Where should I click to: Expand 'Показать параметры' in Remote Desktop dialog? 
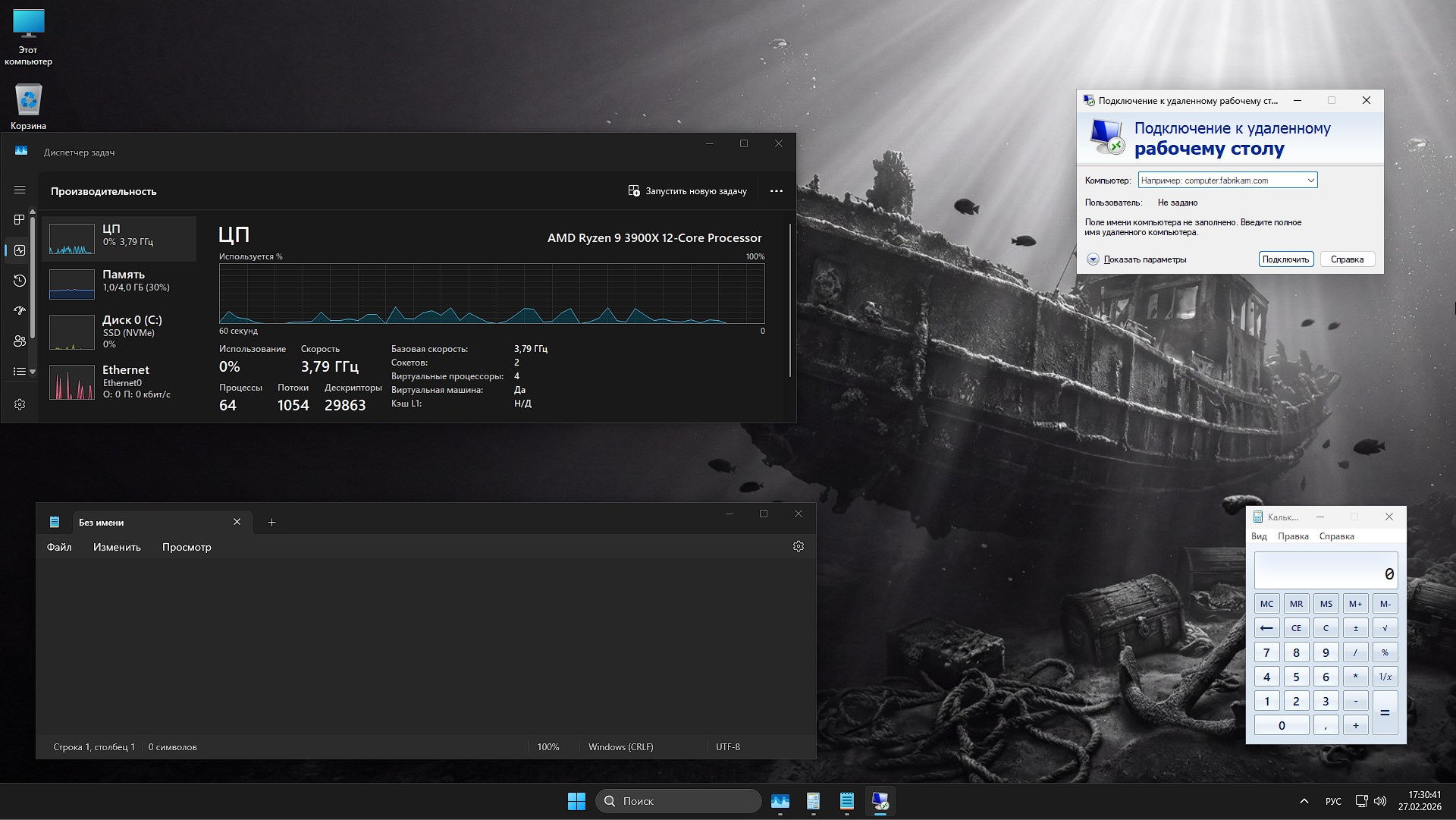point(1141,259)
